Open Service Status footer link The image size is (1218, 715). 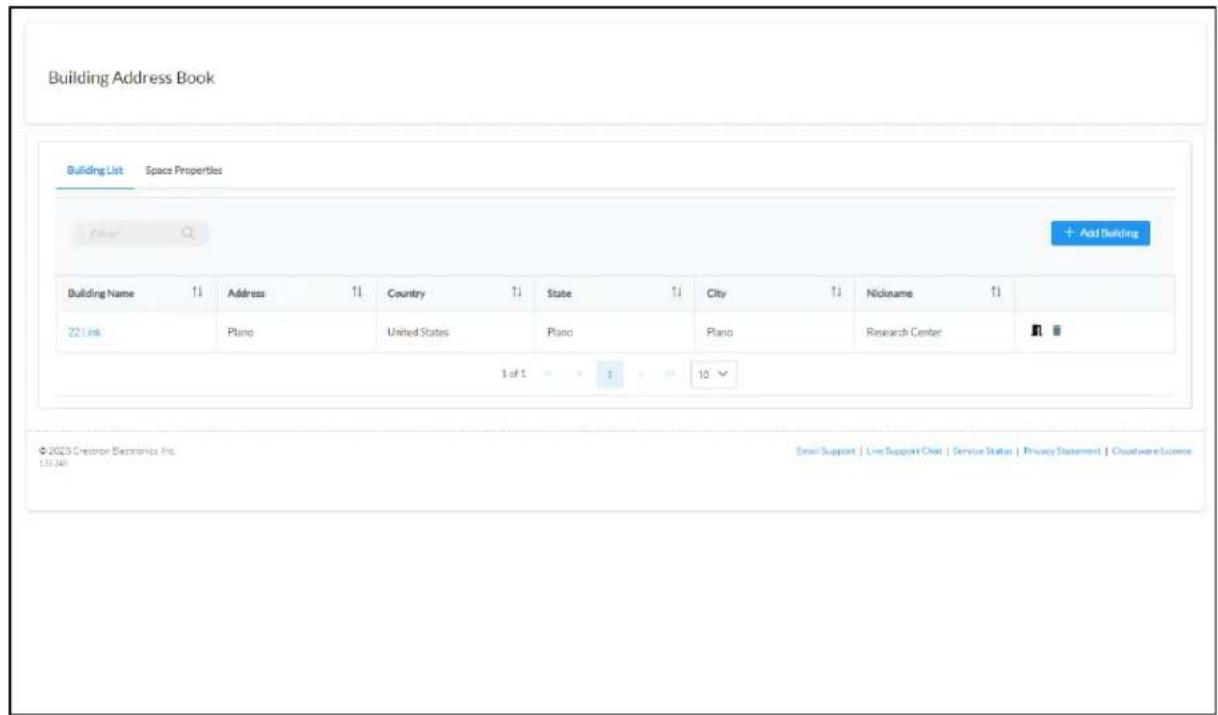pos(981,452)
